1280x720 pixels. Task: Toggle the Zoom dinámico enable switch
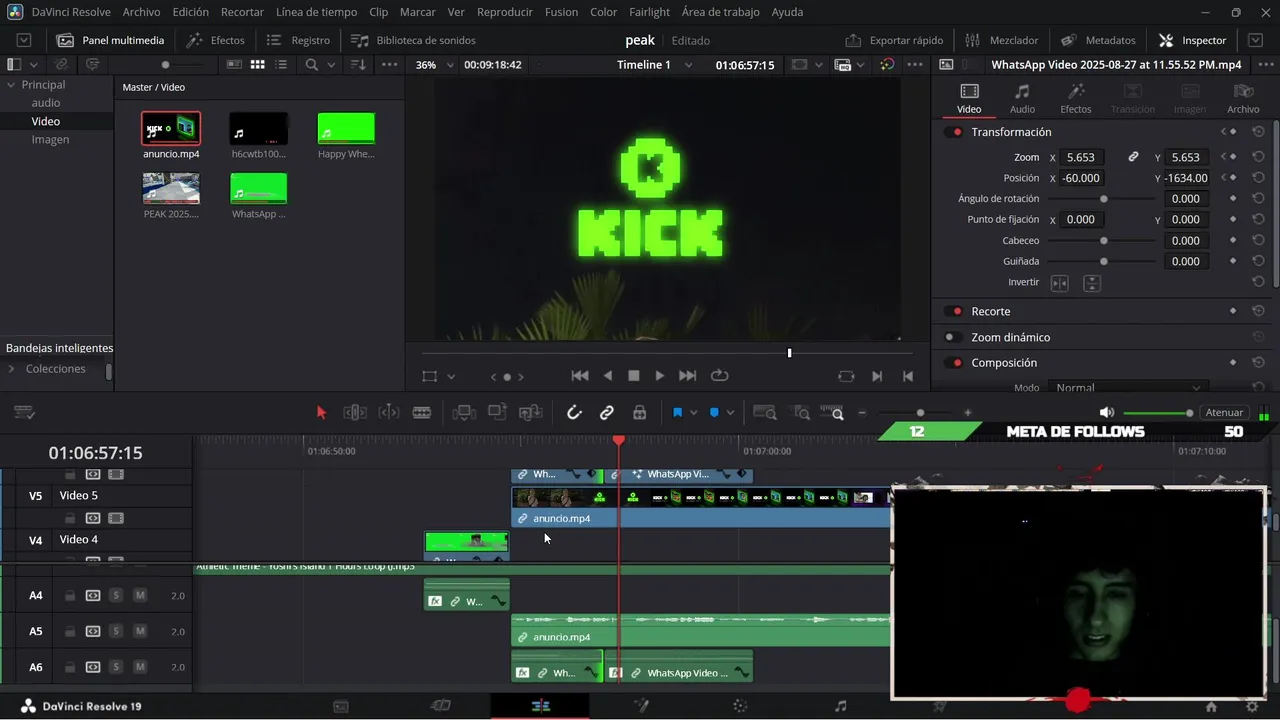pos(955,337)
